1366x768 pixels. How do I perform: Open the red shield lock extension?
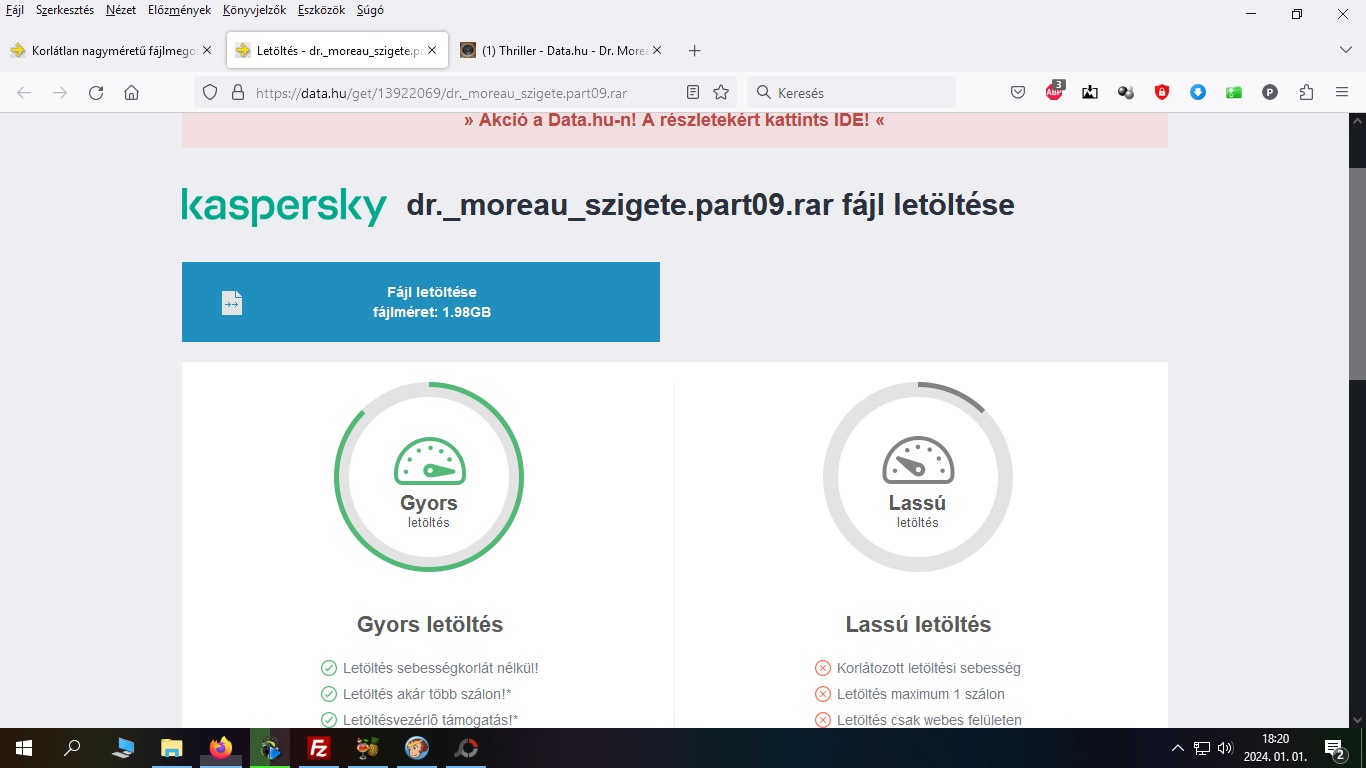(x=1162, y=92)
